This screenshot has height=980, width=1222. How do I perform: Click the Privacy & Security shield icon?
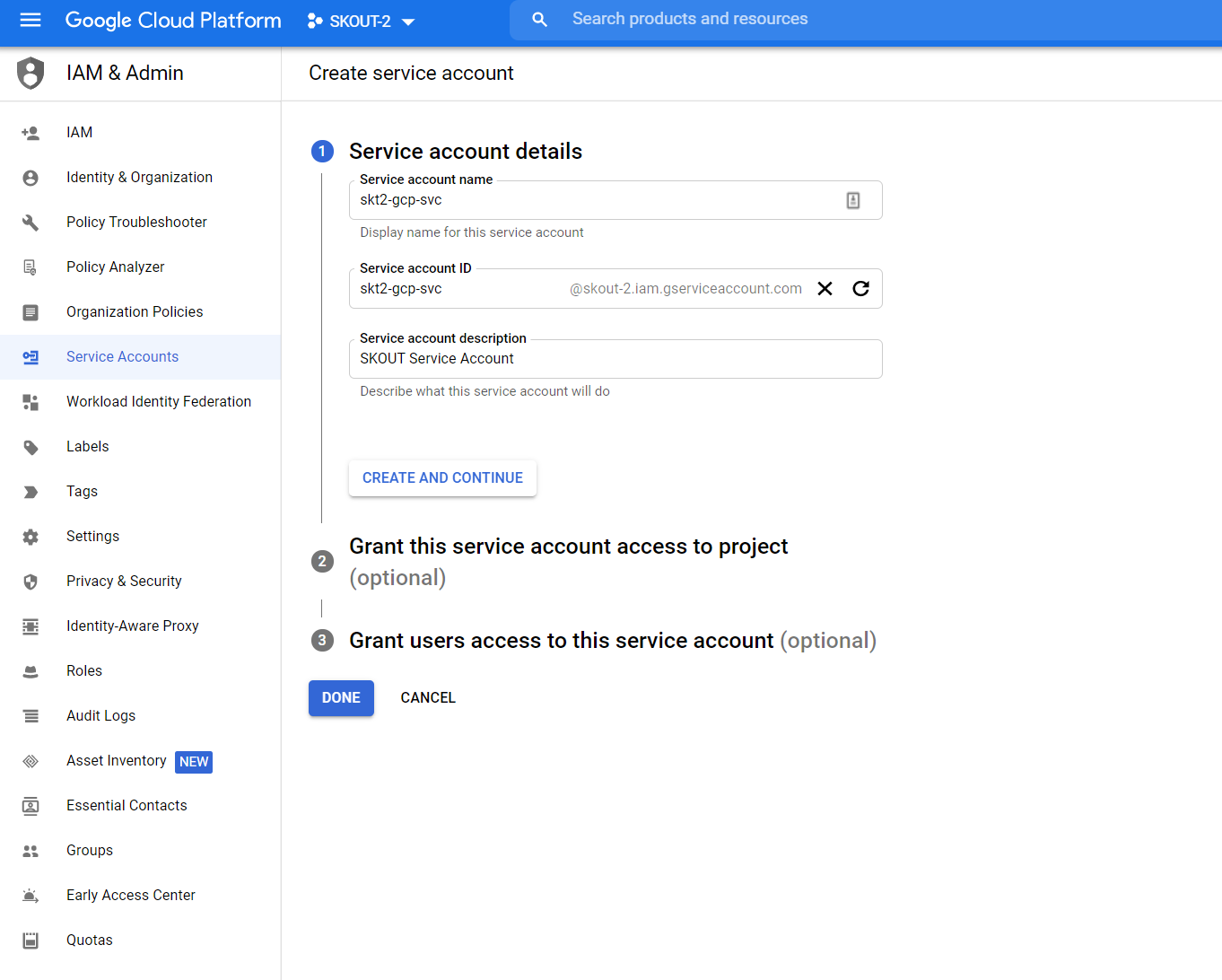[31, 582]
